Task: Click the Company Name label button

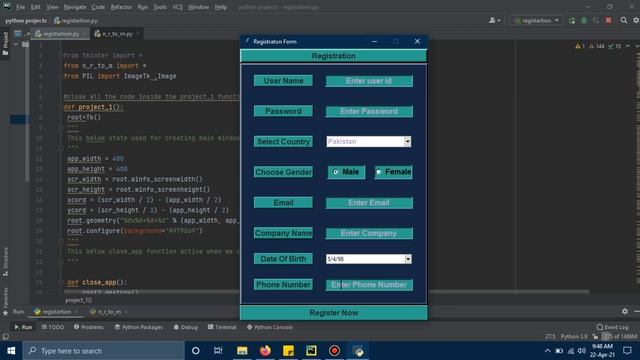Action: [x=283, y=233]
